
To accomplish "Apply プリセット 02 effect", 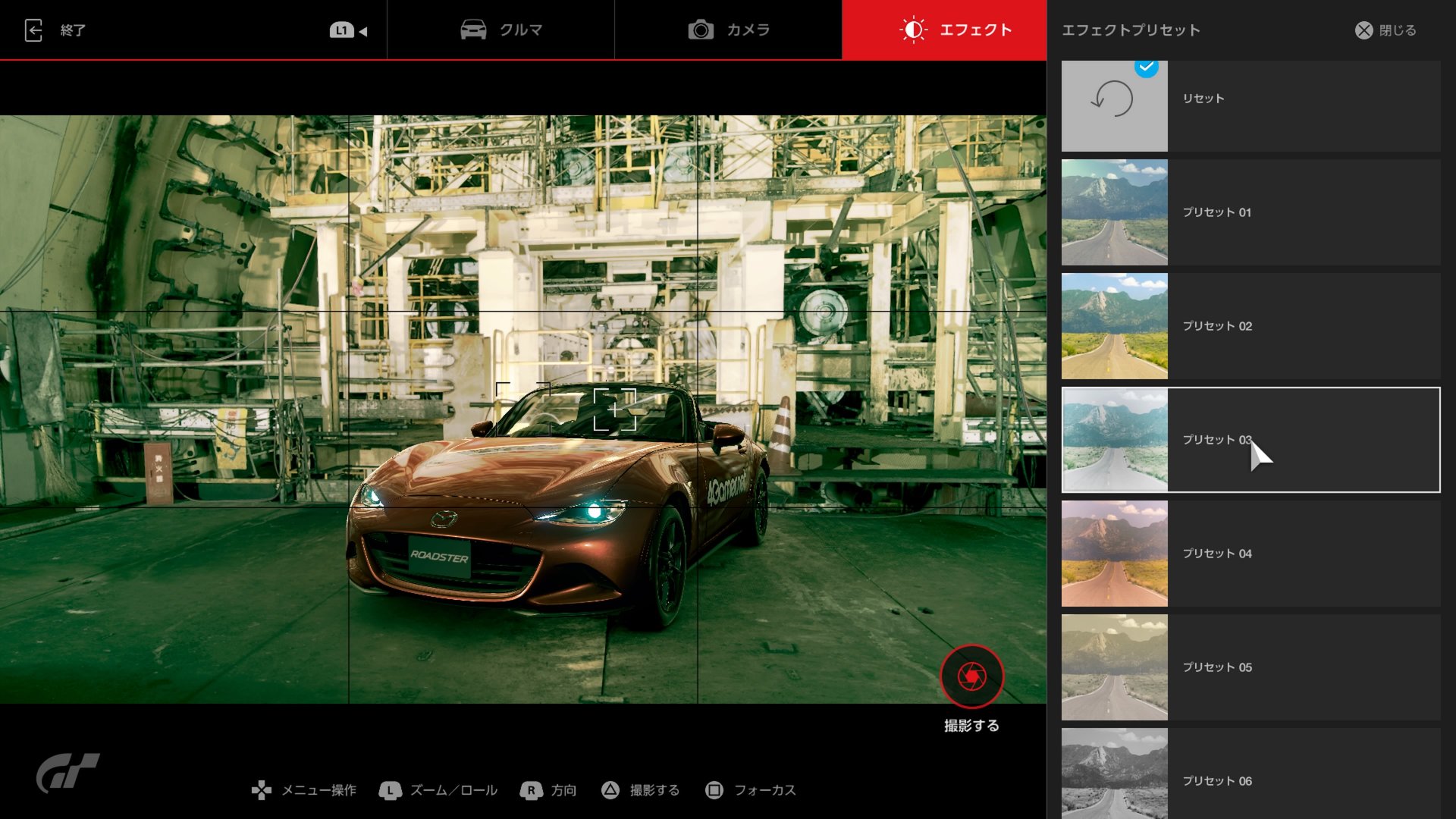I will [1251, 326].
